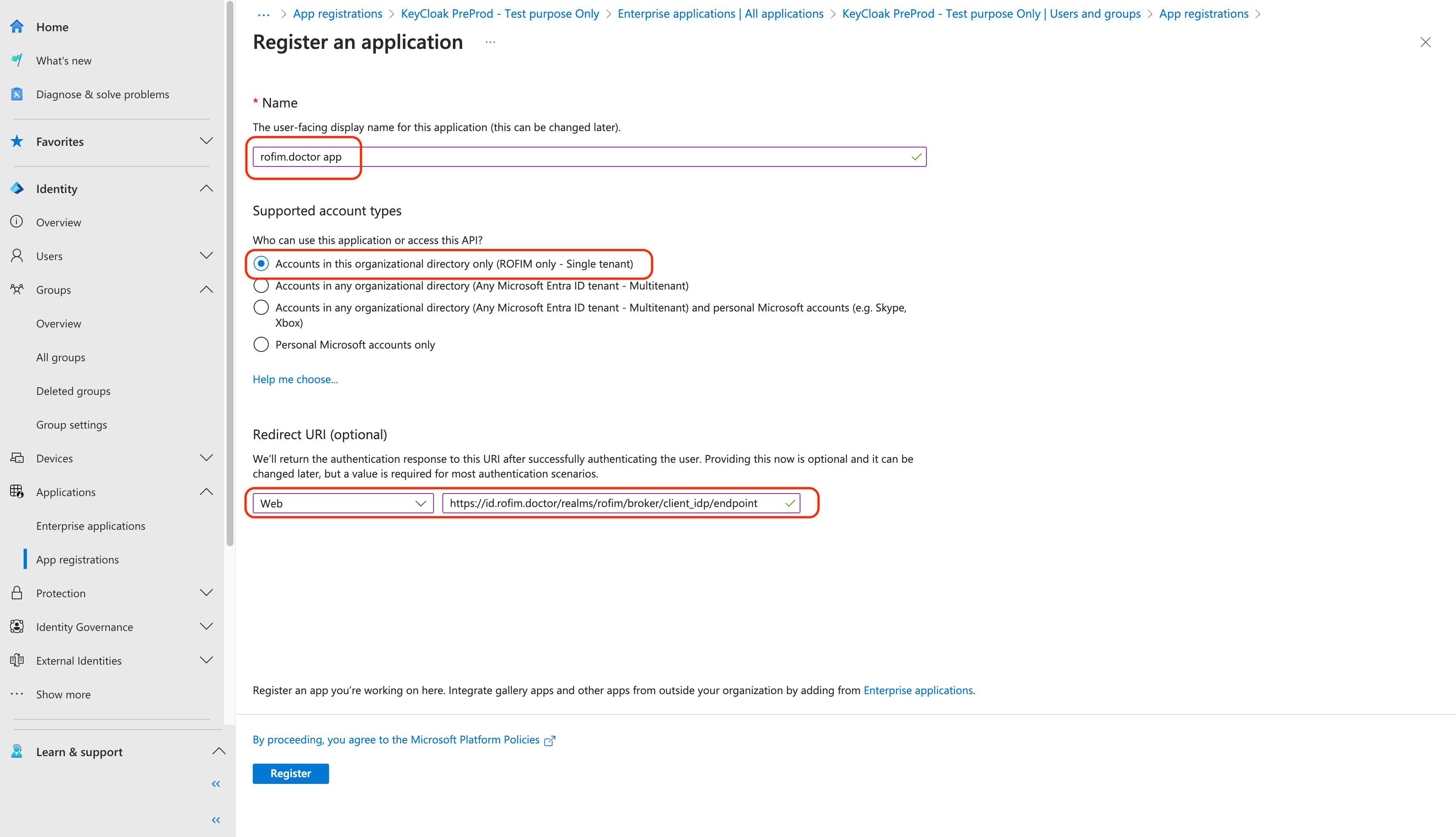Click the Register button

click(x=290, y=773)
